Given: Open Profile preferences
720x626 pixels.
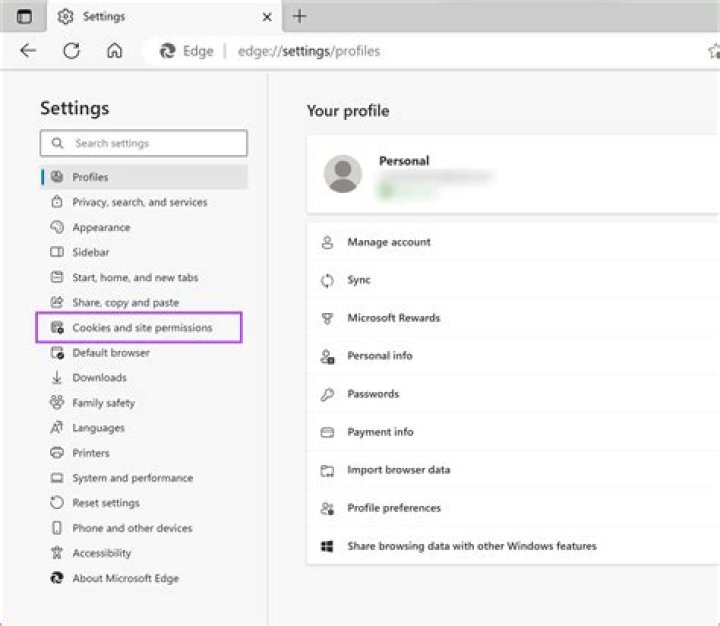Looking at the screenshot, I should (513, 508).
